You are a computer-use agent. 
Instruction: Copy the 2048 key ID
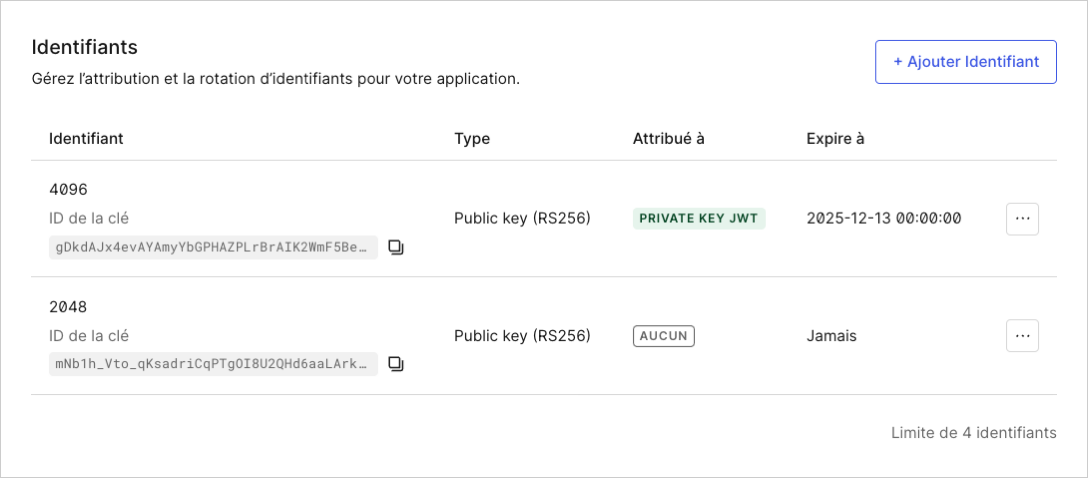[x=396, y=364]
